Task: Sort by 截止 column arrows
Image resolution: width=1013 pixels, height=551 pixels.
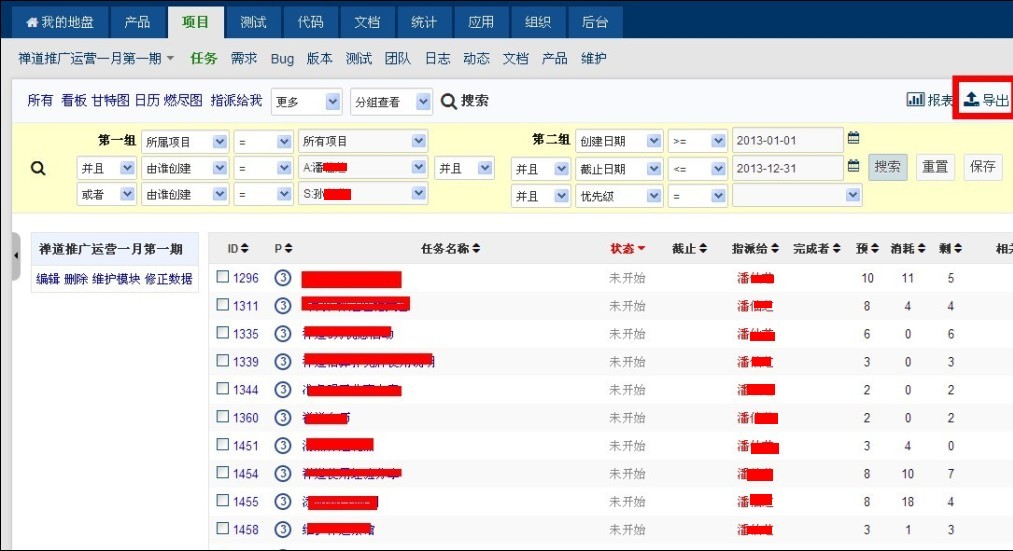Action: click(x=703, y=249)
